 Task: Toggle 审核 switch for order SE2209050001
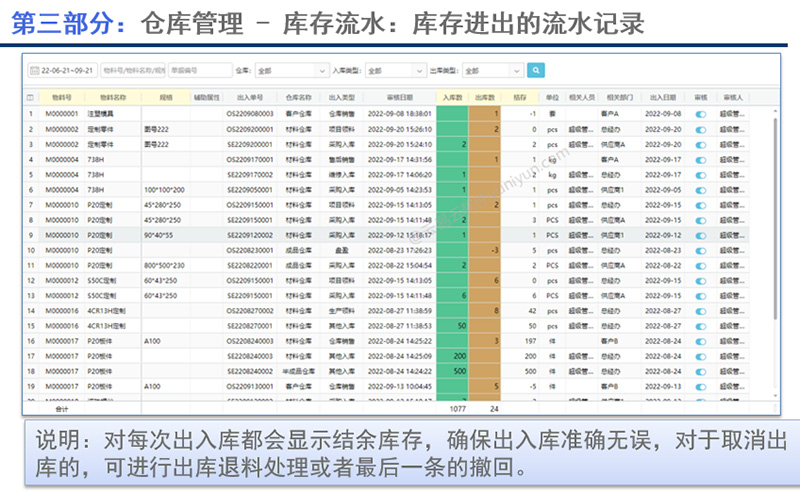[x=701, y=190]
